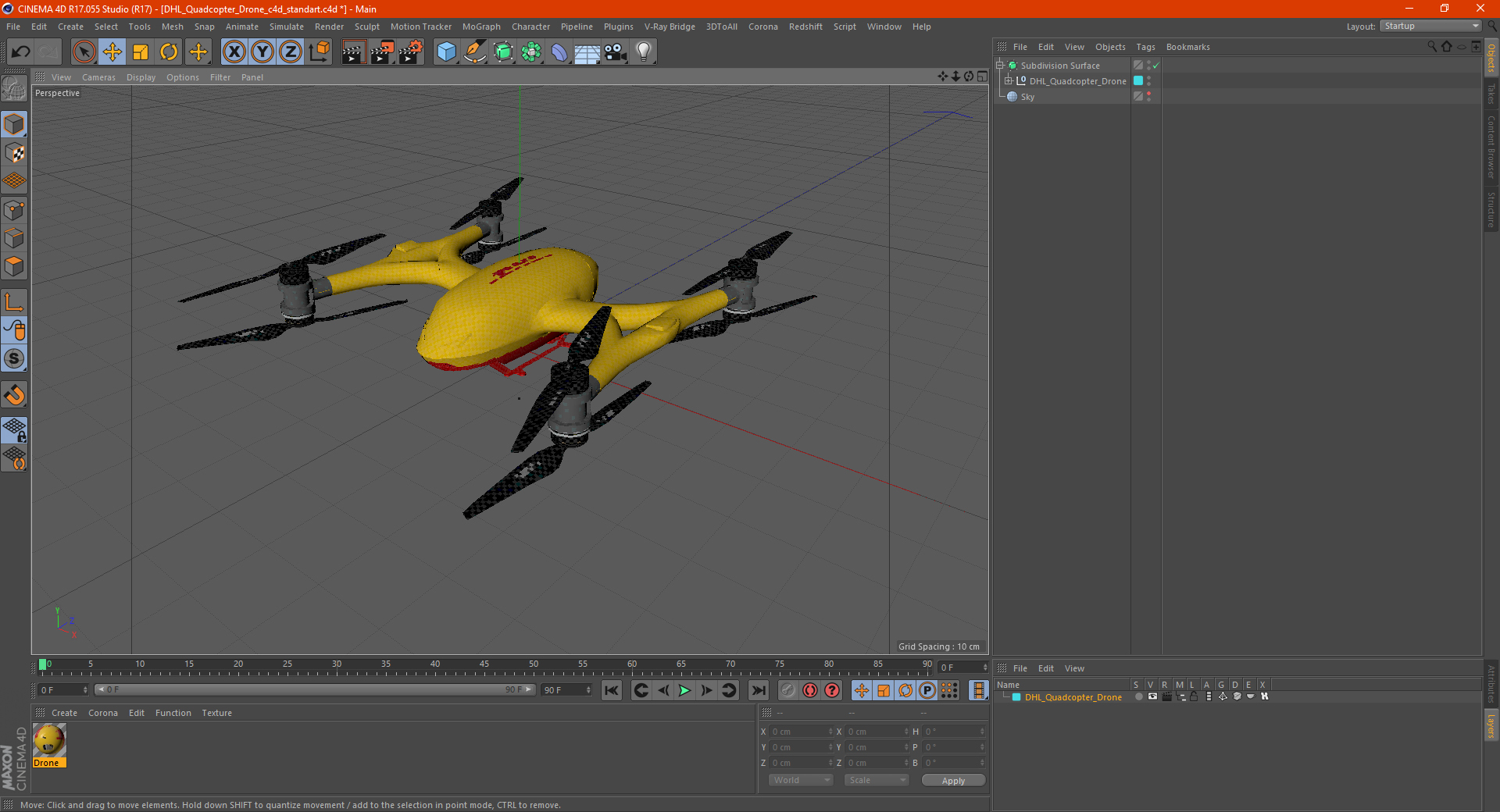The width and height of the screenshot is (1500, 812).
Task: Open Edit Render Settings icon
Action: click(x=410, y=52)
